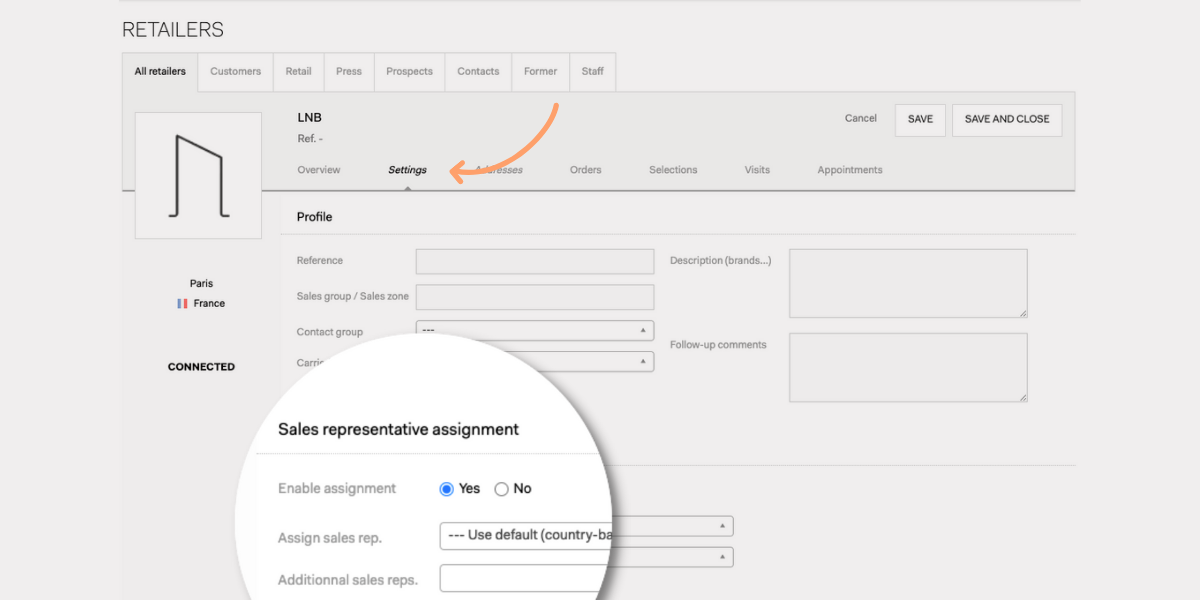The height and width of the screenshot is (600, 1200).
Task: Switch to the Customers tab
Action: point(235,72)
